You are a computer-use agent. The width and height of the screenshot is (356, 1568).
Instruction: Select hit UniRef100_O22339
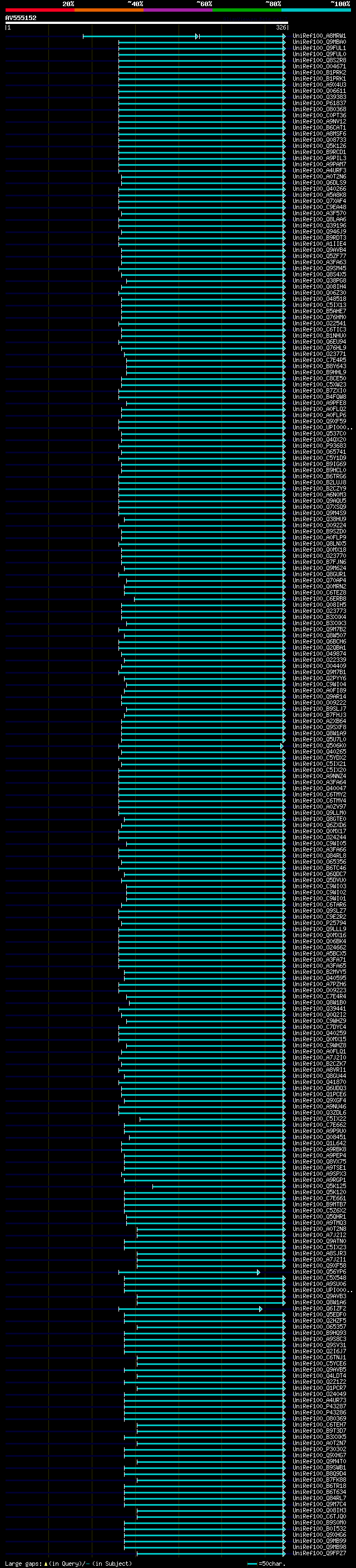tap(319, 660)
